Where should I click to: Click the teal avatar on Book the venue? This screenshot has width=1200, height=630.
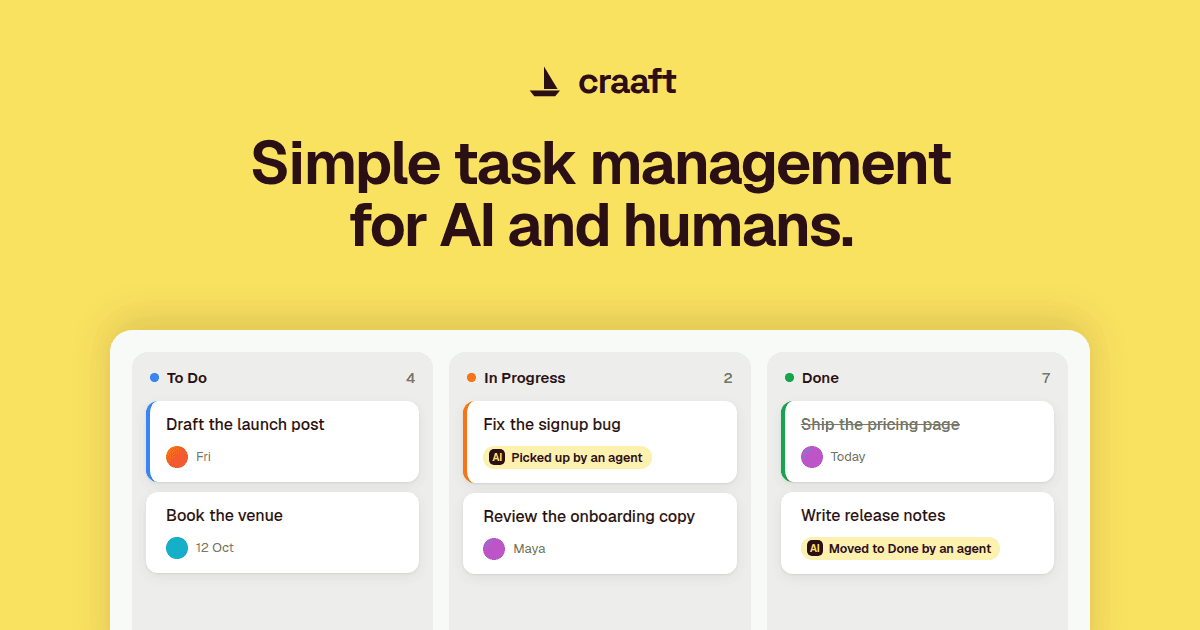pos(177,548)
